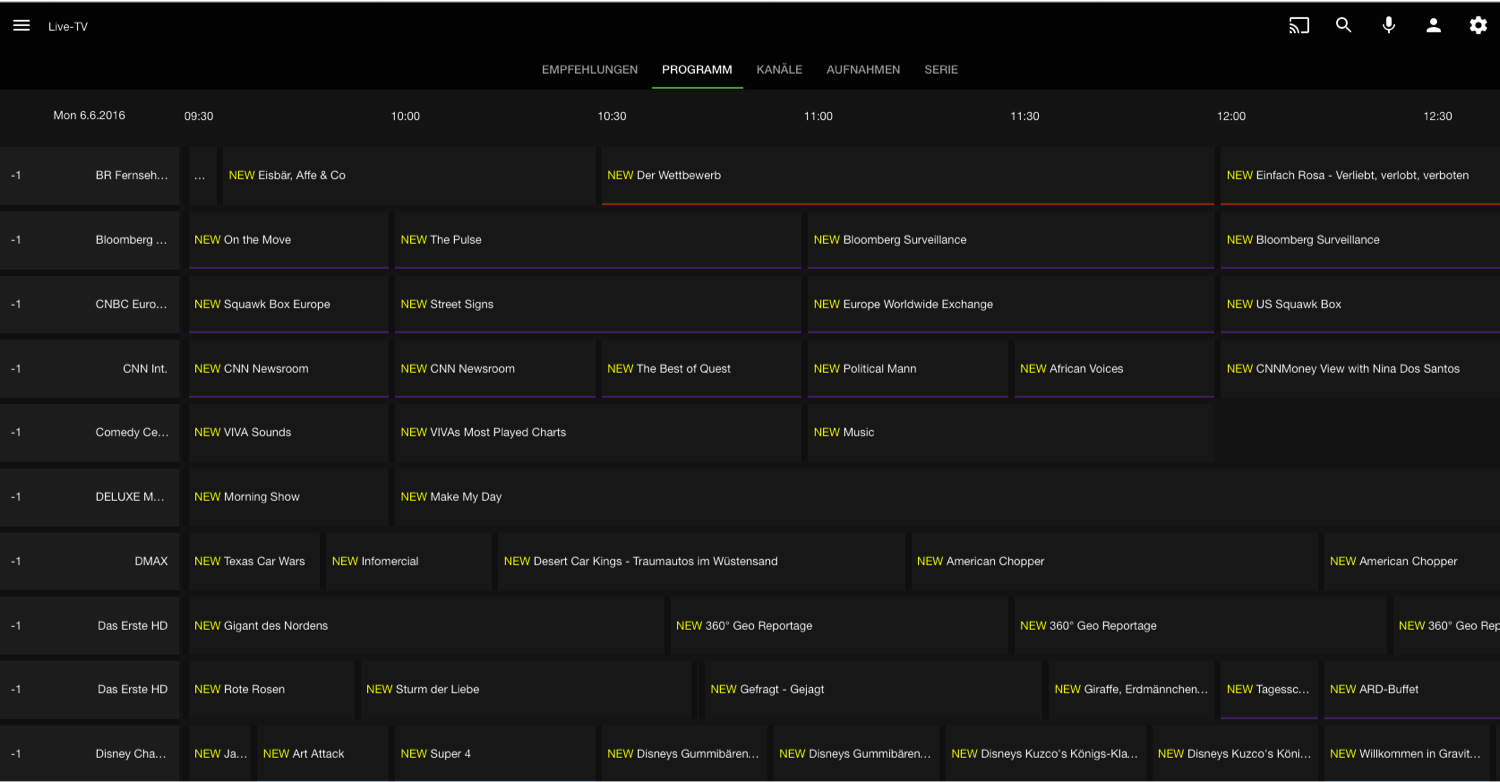
Task: Click the Infomercial program
Action: (409, 561)
